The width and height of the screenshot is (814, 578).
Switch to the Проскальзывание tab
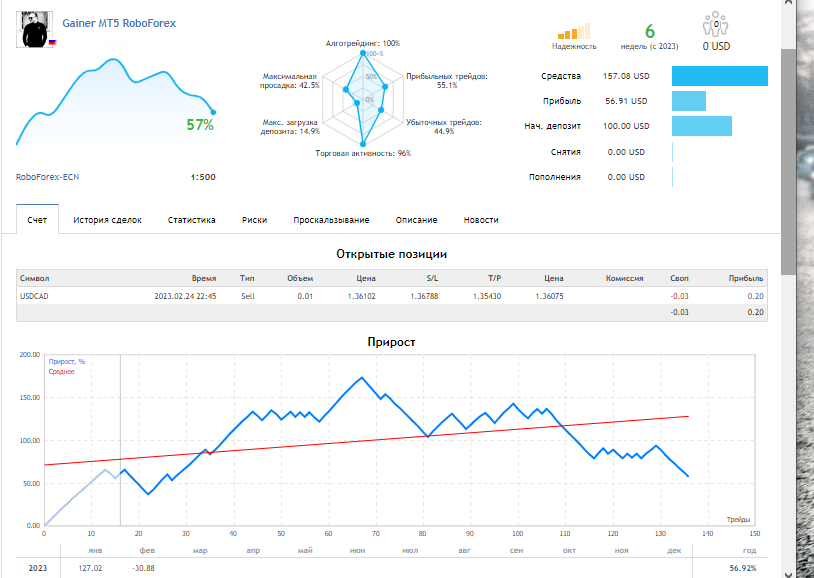331,220
